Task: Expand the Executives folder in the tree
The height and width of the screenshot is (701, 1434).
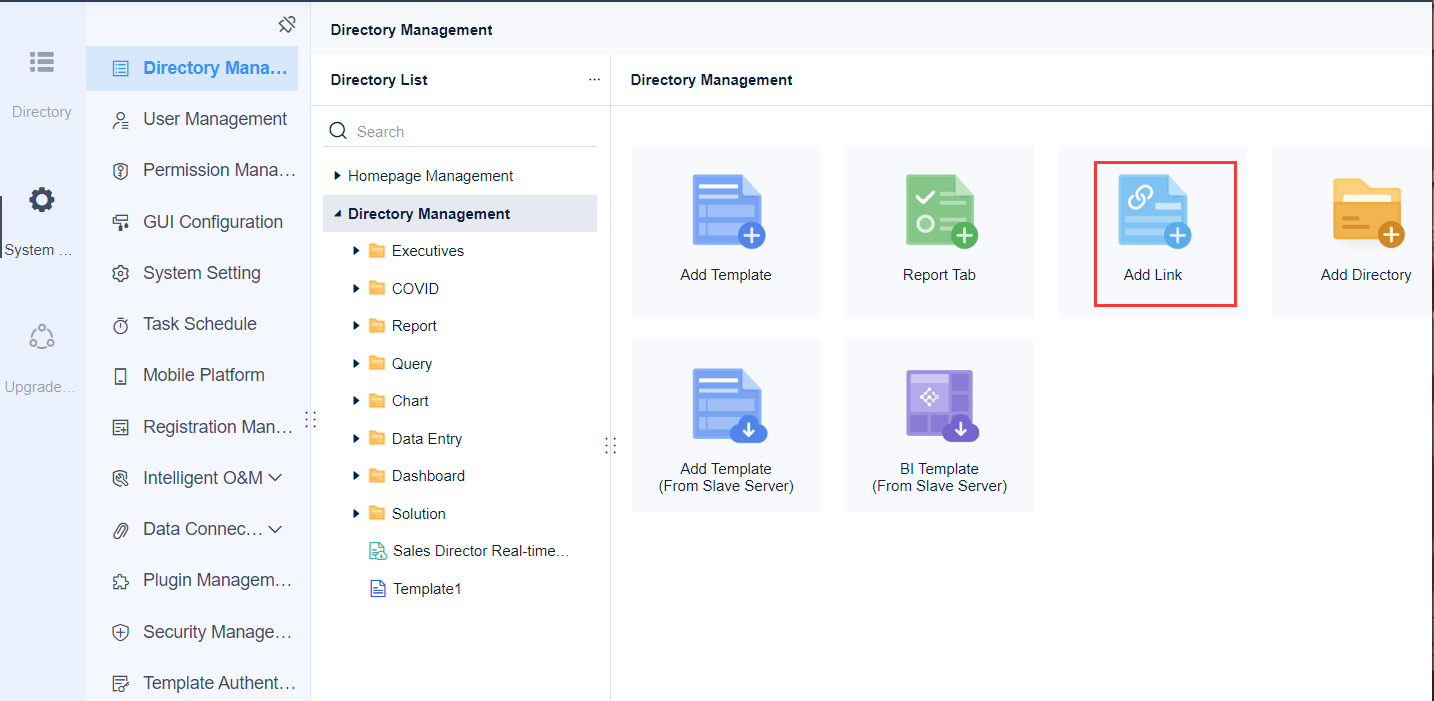Action: coord(355,250)
